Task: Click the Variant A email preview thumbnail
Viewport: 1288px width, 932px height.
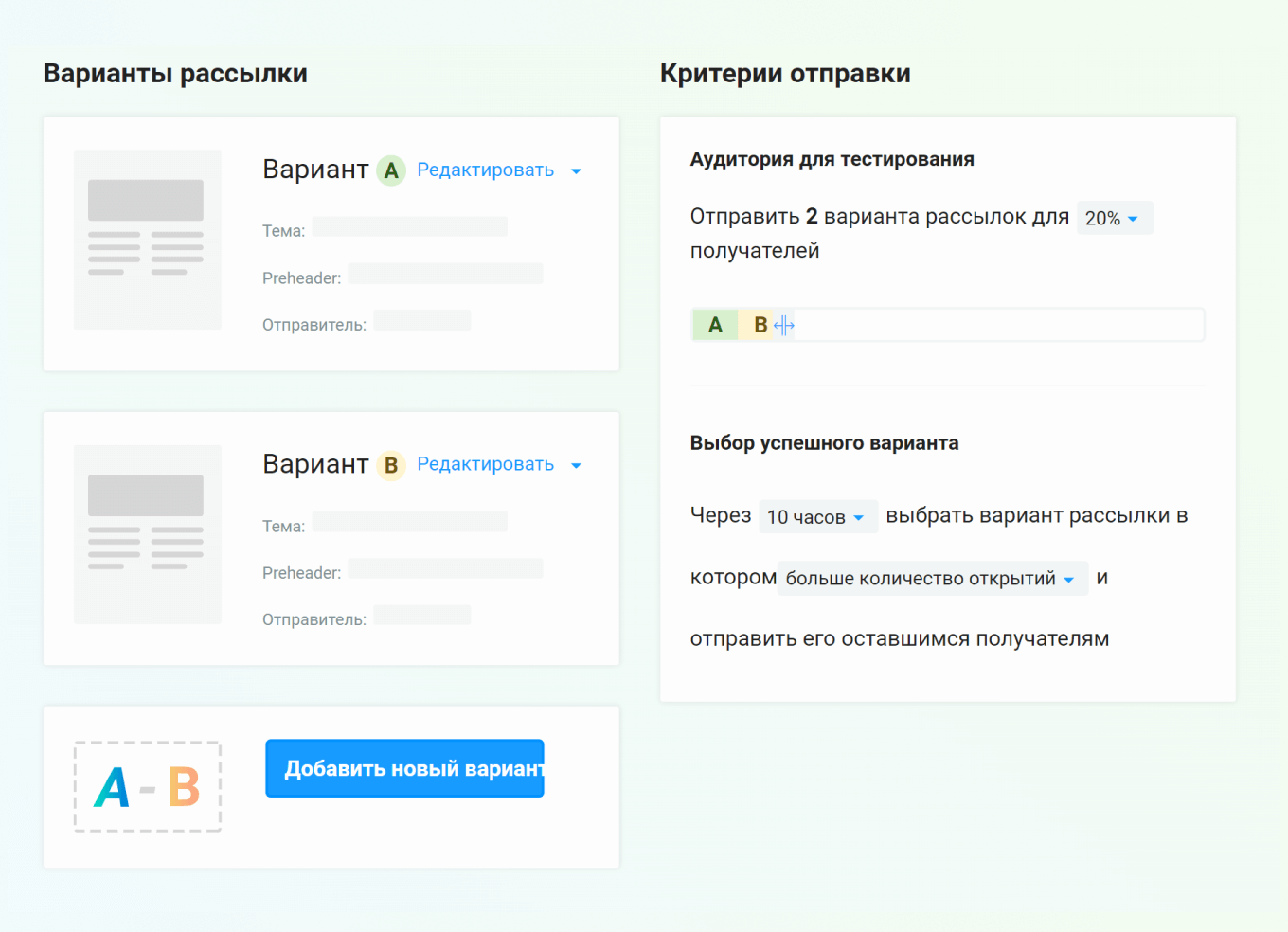Action: (147, 240)
